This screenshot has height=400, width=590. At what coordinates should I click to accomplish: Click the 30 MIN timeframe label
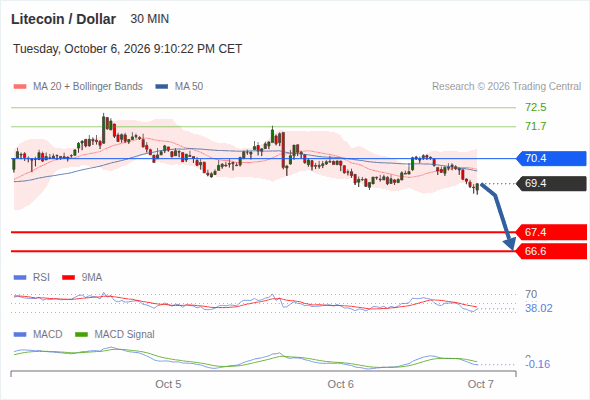[149, 19]
